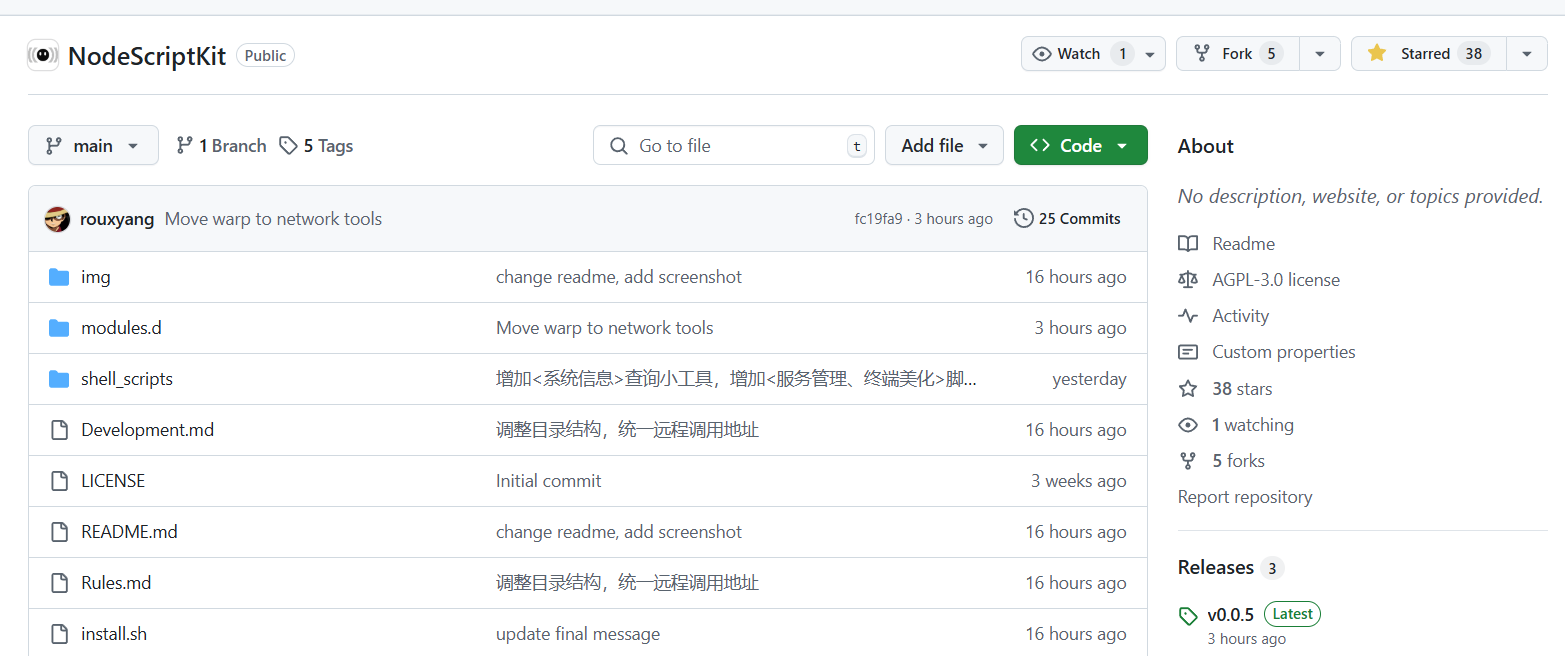Click the NodeScriptKit repository title

(x=147, y=55)
